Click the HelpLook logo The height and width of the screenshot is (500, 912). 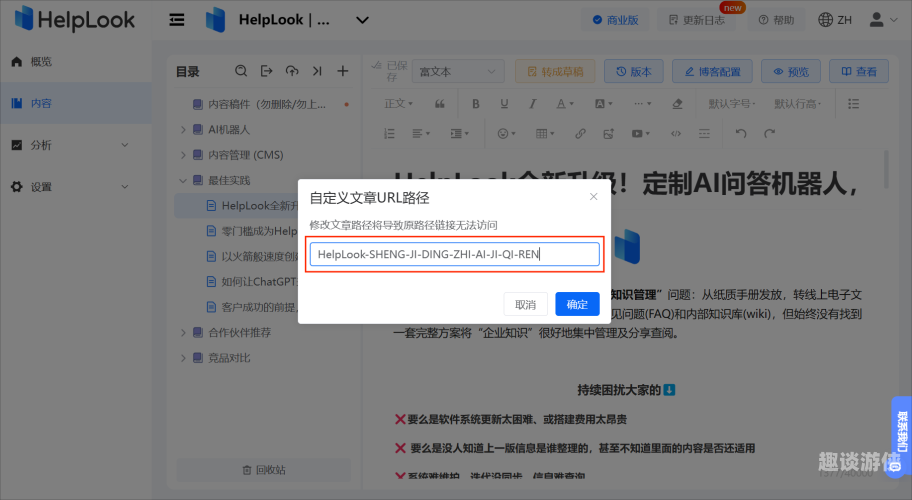point(75,19)
